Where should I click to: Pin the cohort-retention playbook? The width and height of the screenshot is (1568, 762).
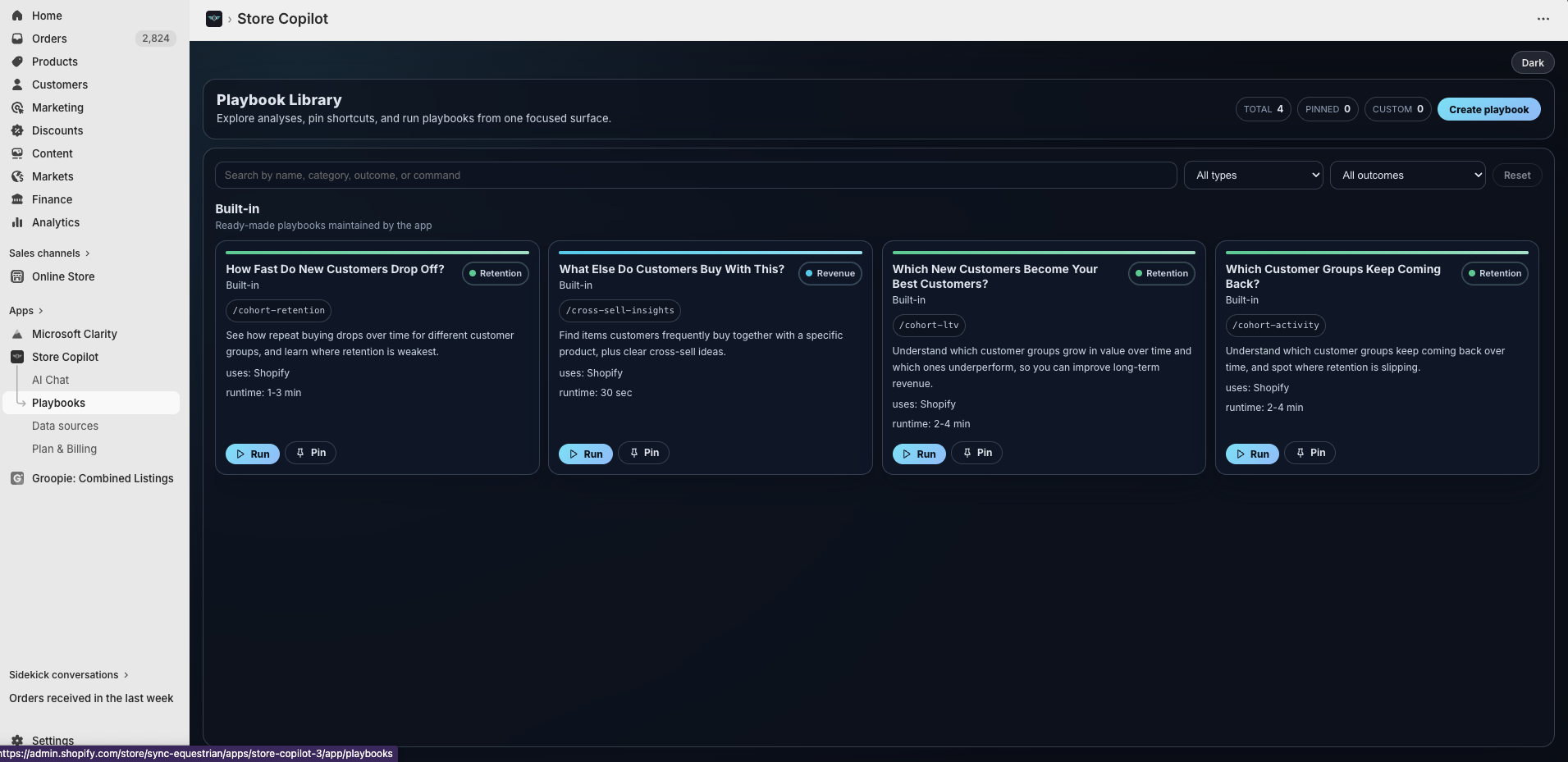[x=310, y=453]
